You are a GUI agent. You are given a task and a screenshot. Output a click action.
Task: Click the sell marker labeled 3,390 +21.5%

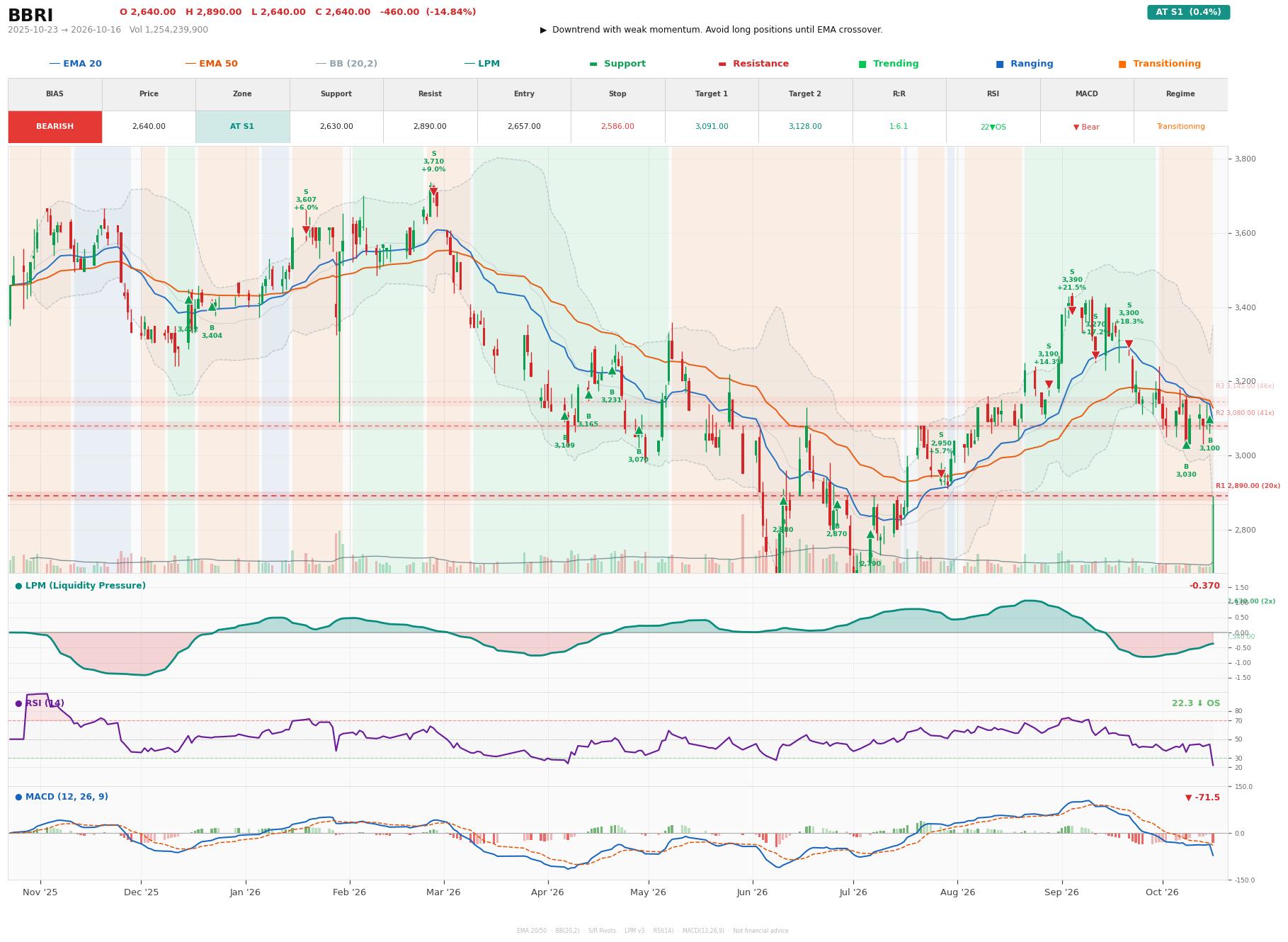pyautogui.click(x=1072, y=310)
